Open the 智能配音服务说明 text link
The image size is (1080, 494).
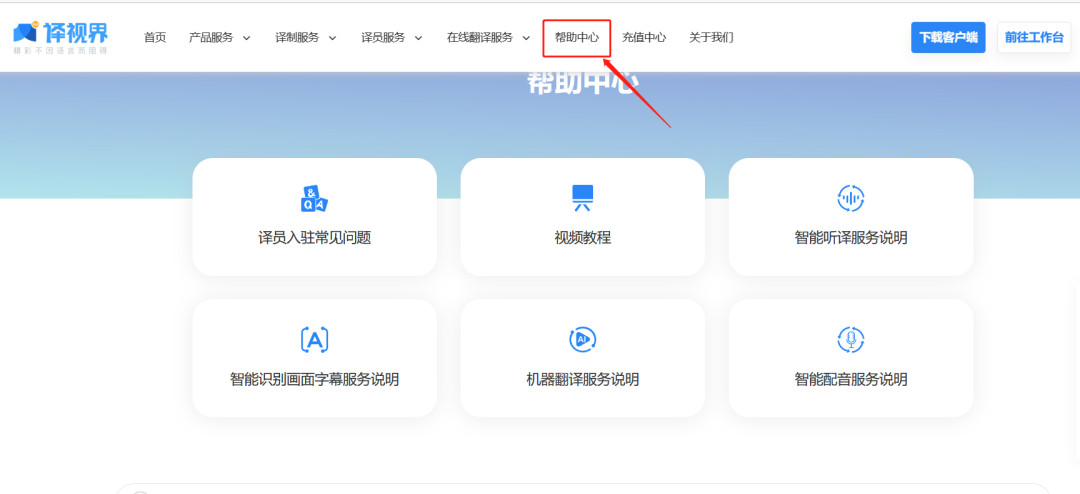(x=851, y=380)
